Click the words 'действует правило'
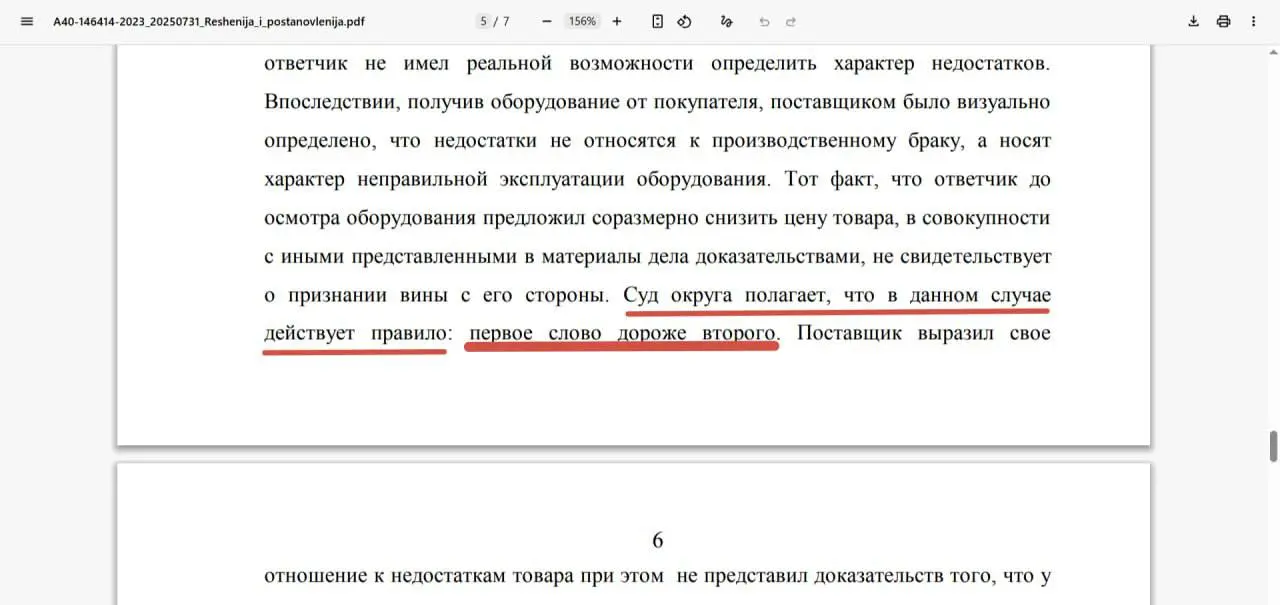The image size is (1280, 605). [x=355, y=333]
